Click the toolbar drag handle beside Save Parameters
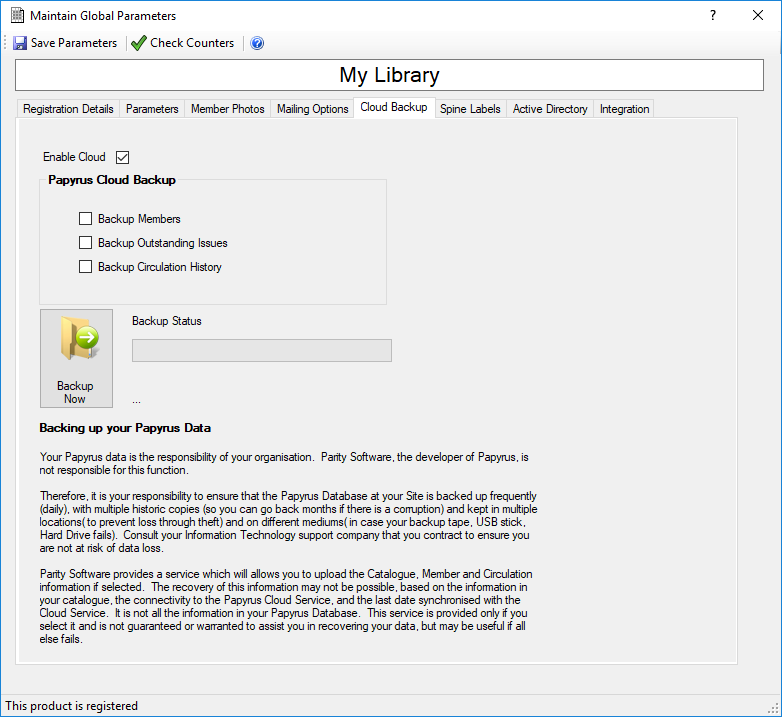This screenshot has width=782, height=717. [x=5, y=43]
